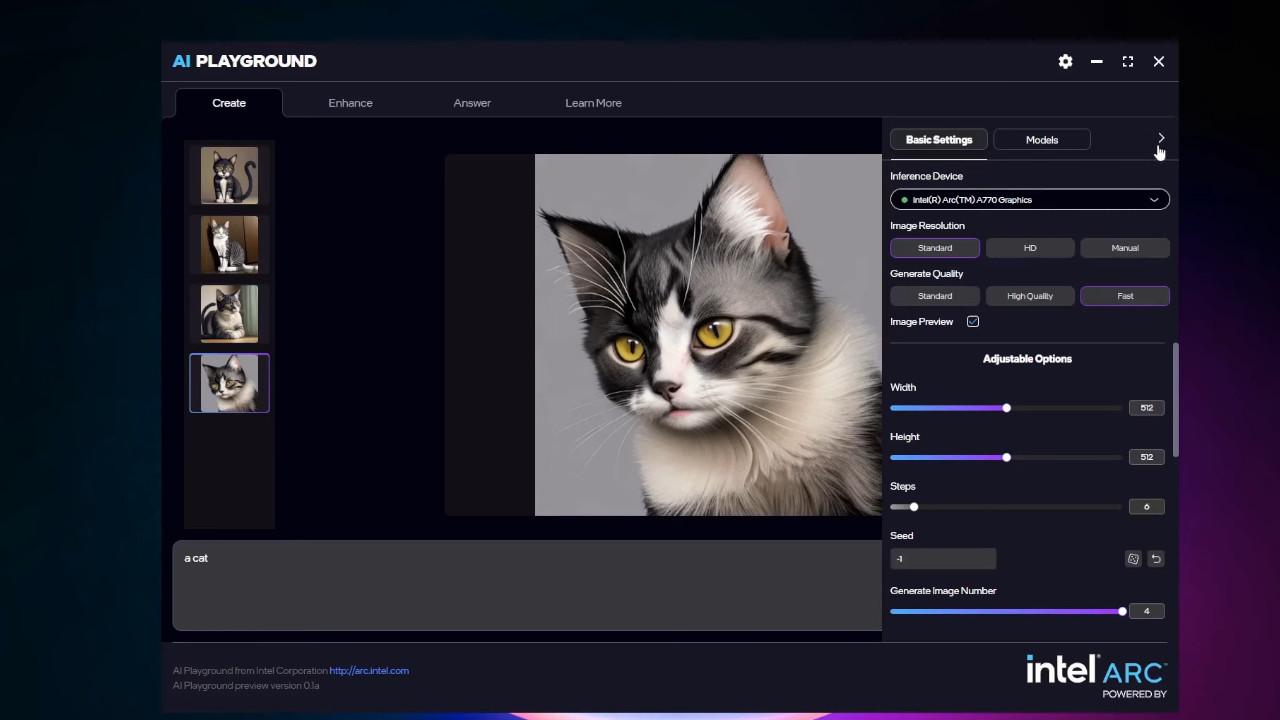The width and height of the screenshot is (1280, 720).
Task: Minimize the AI Playground window
Action: (1097, 61)
